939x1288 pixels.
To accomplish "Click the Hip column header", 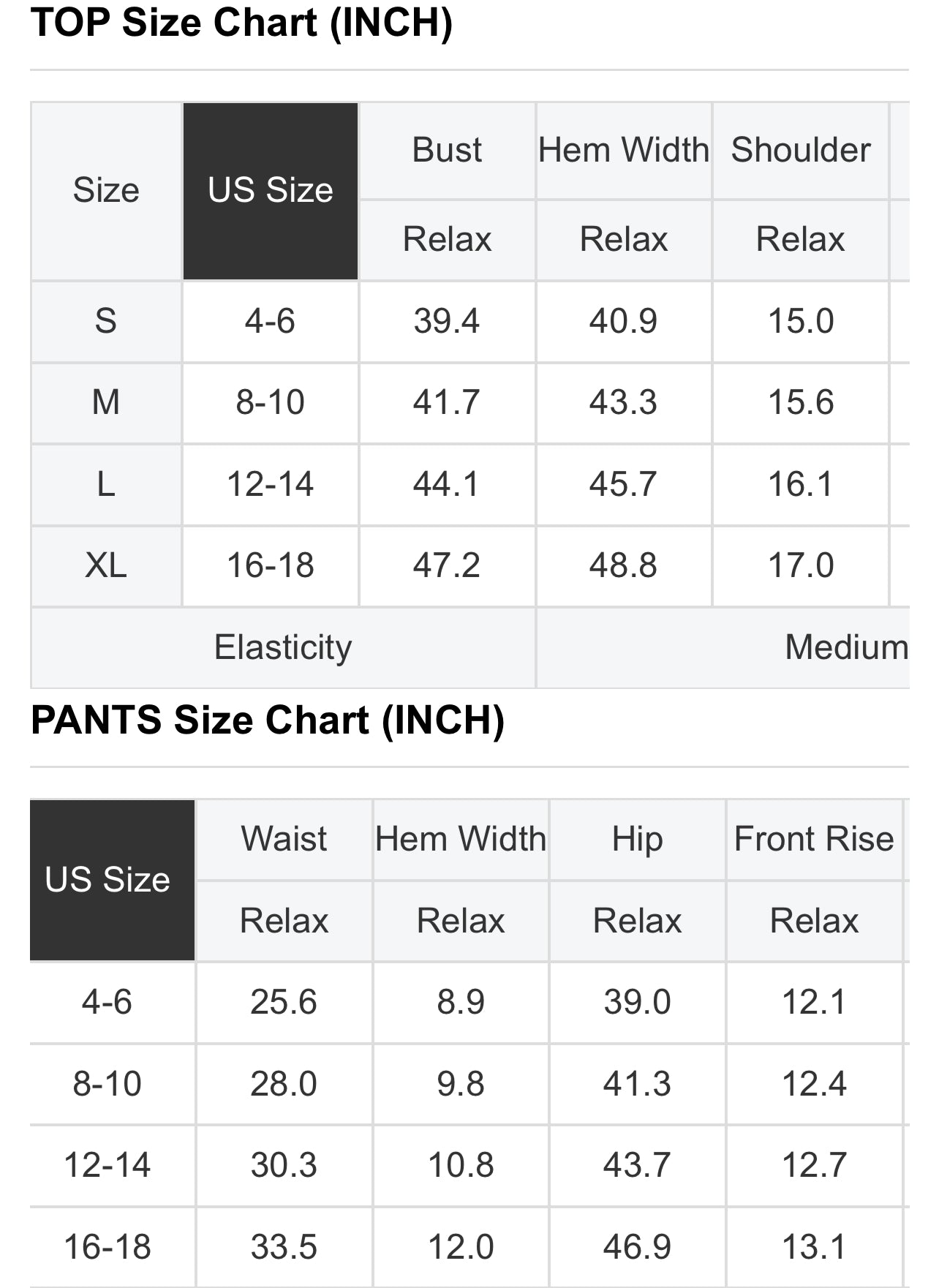I will pos(637,839).
